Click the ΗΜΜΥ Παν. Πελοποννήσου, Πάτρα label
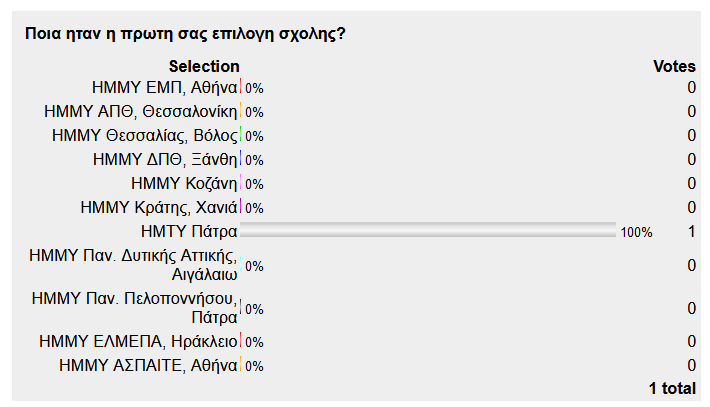This screenshot has height=407, width=710. [x=134, y=308]
